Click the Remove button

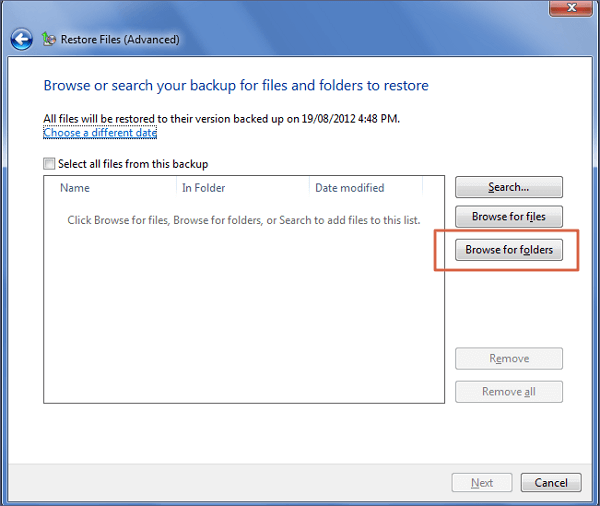(508, 359)
